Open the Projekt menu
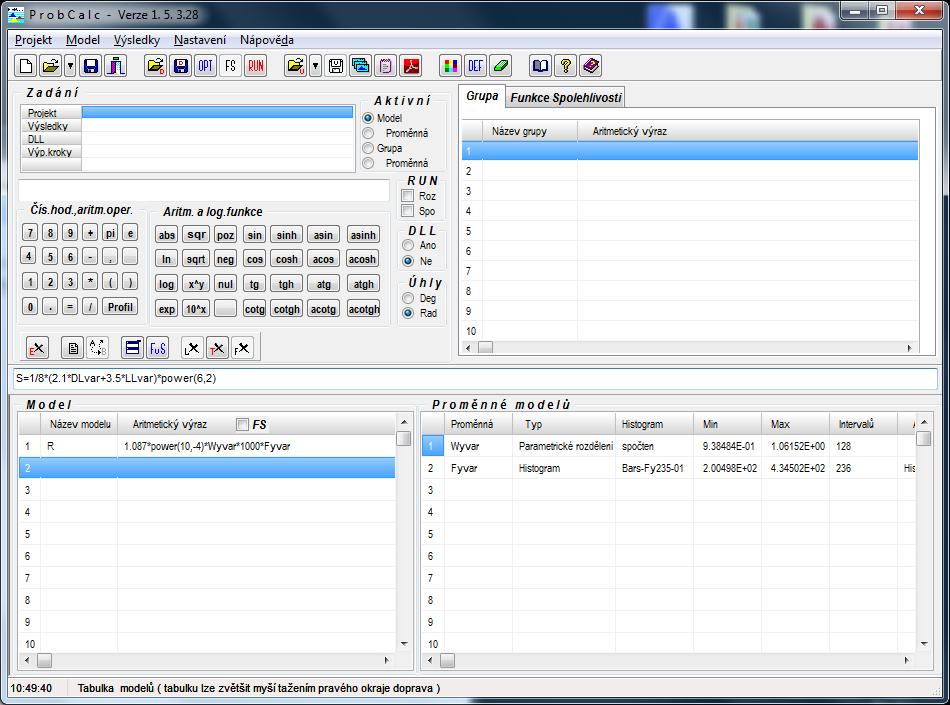Viewport: 950px width, 705px height. [x=33, y=40]
